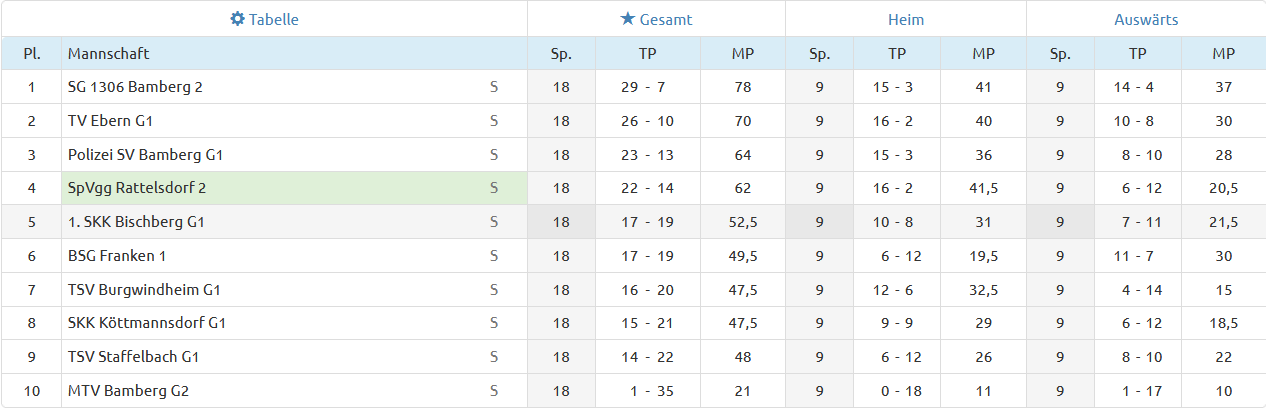This screenshot has width=1266, height=408.
Task: Select the S icon for BSG Franken 1
Action: (493, 256)
